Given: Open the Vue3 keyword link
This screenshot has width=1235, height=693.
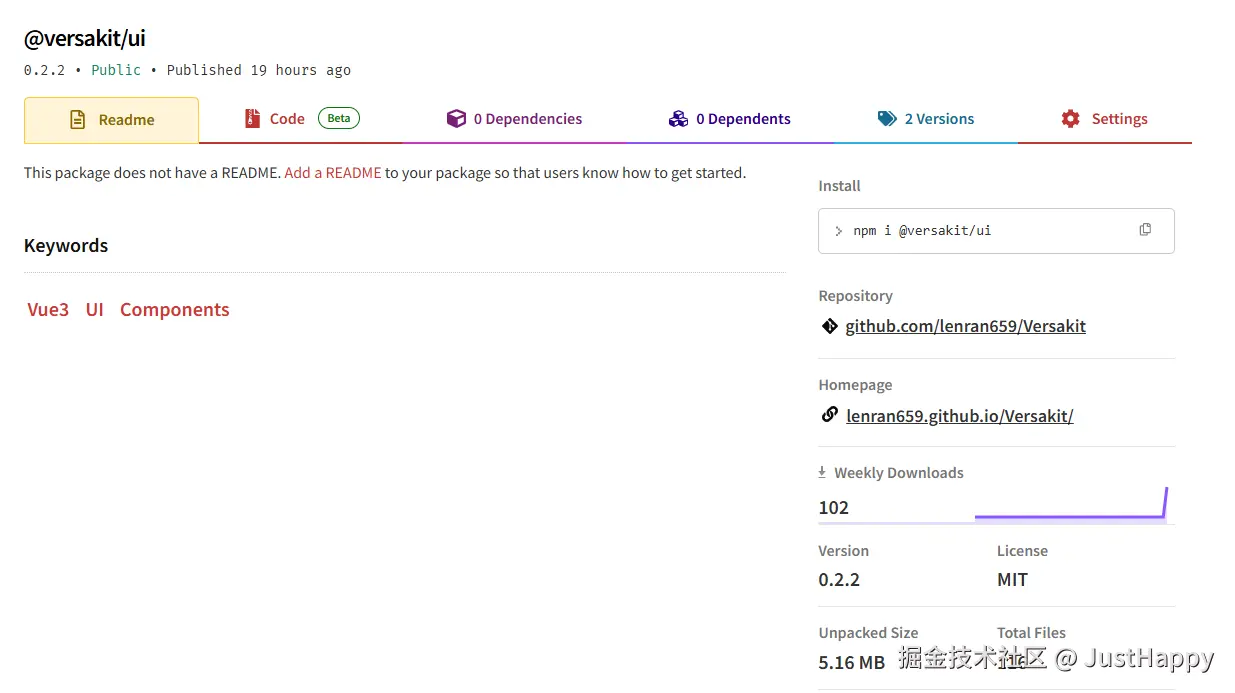Looking at the screenshot, I should point(48,310).
